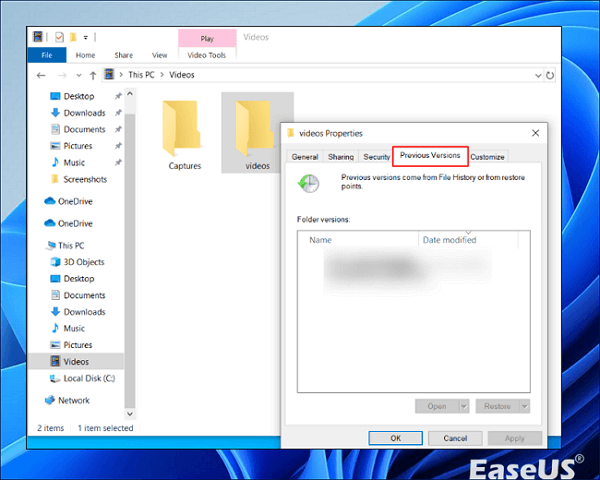Viewport: 600px width, 480px height.
Task: Open 3D Objects under This PC
Action: 83,262
